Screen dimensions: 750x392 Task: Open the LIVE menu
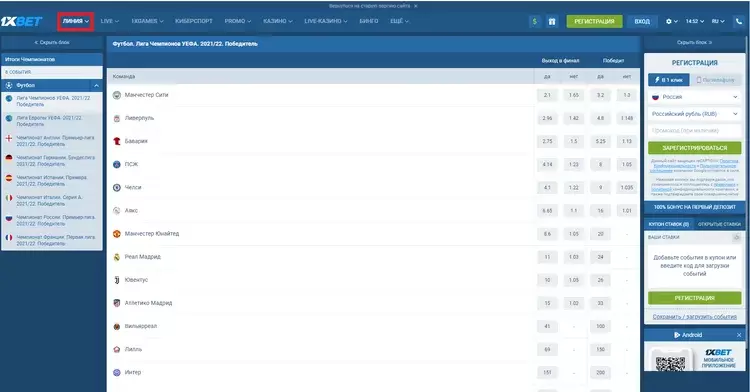[110, 21]
